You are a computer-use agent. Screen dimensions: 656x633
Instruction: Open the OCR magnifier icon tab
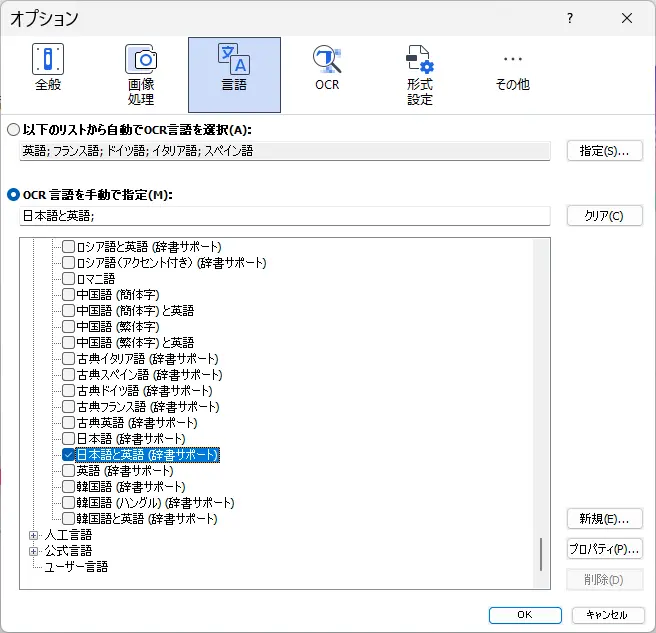327,68
